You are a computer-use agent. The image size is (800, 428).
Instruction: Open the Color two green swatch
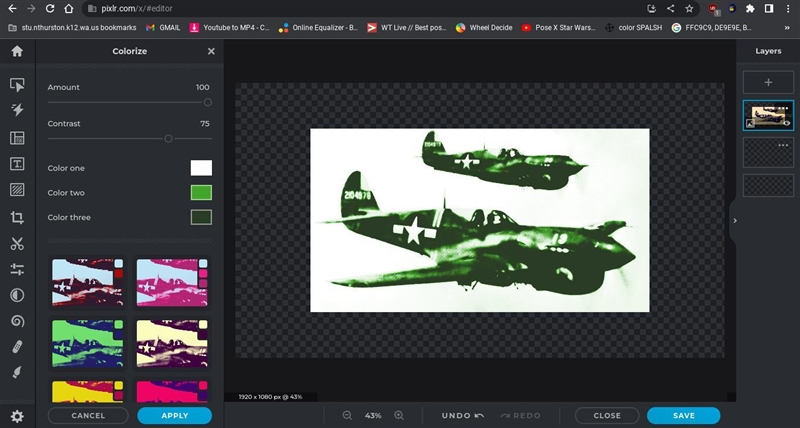pos(201,192)
